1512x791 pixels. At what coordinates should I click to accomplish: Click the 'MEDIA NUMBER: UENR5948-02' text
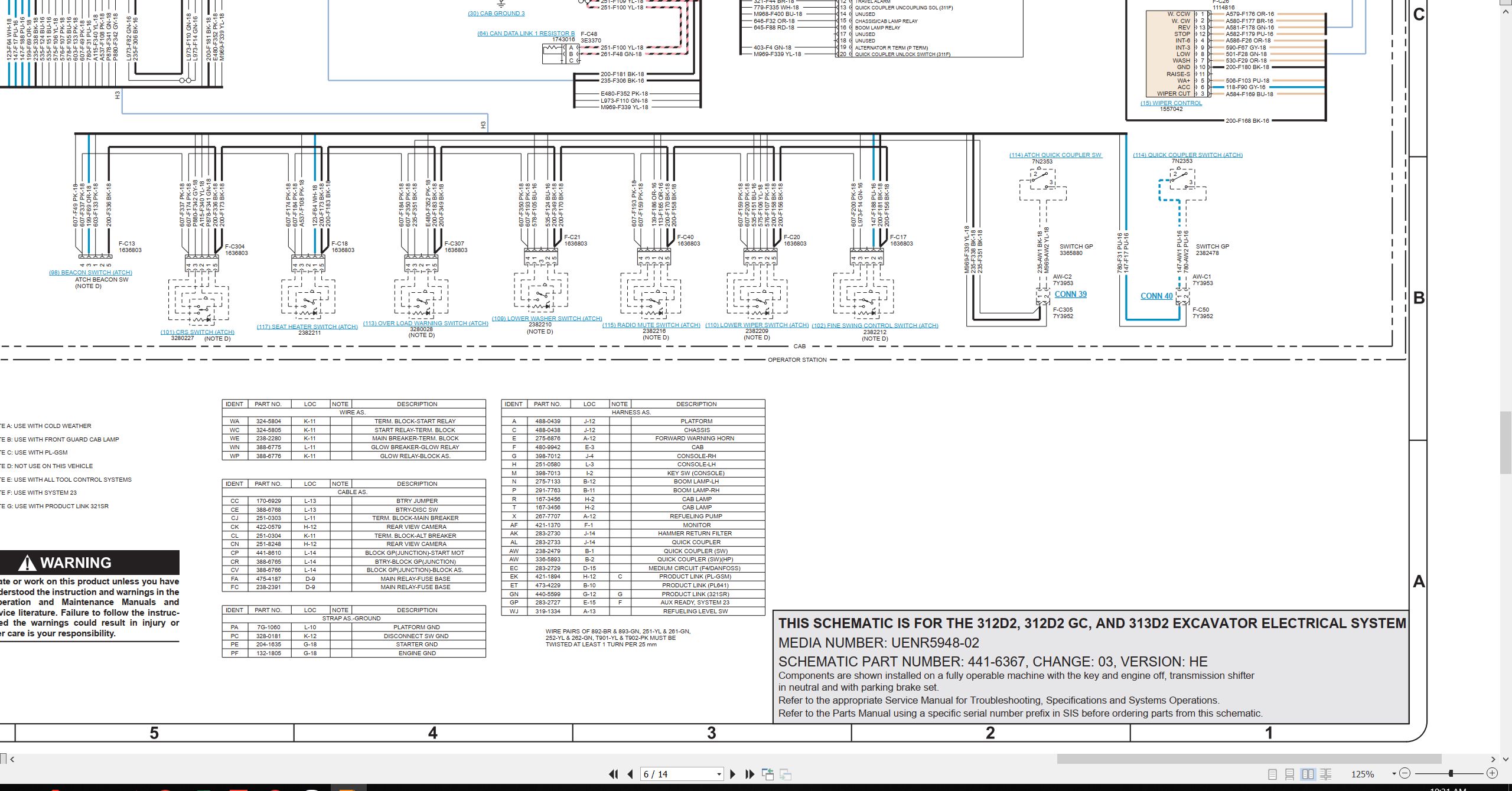[878, 643]
